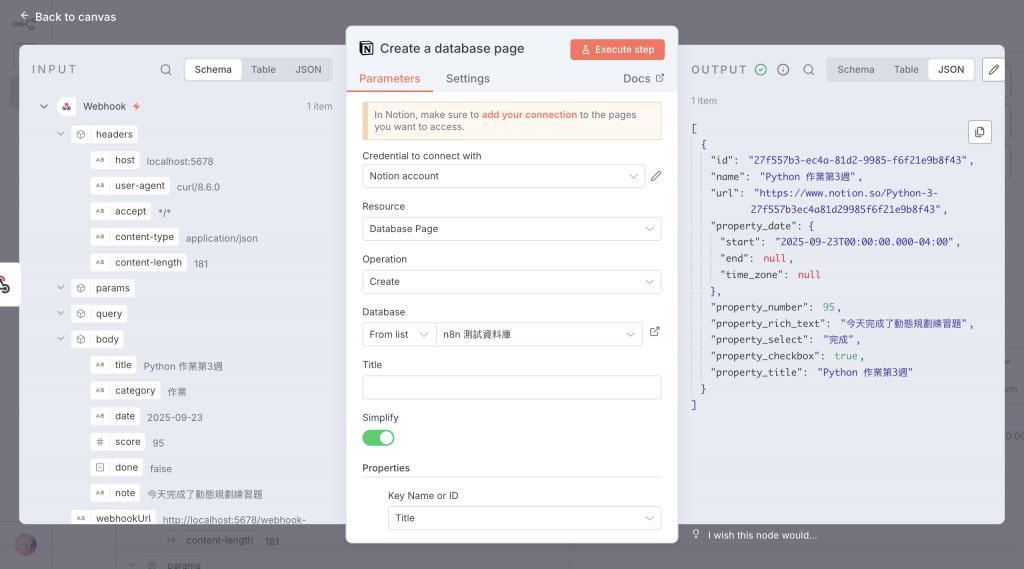
Task: Collapse the body group
Action: click(61, 339)
